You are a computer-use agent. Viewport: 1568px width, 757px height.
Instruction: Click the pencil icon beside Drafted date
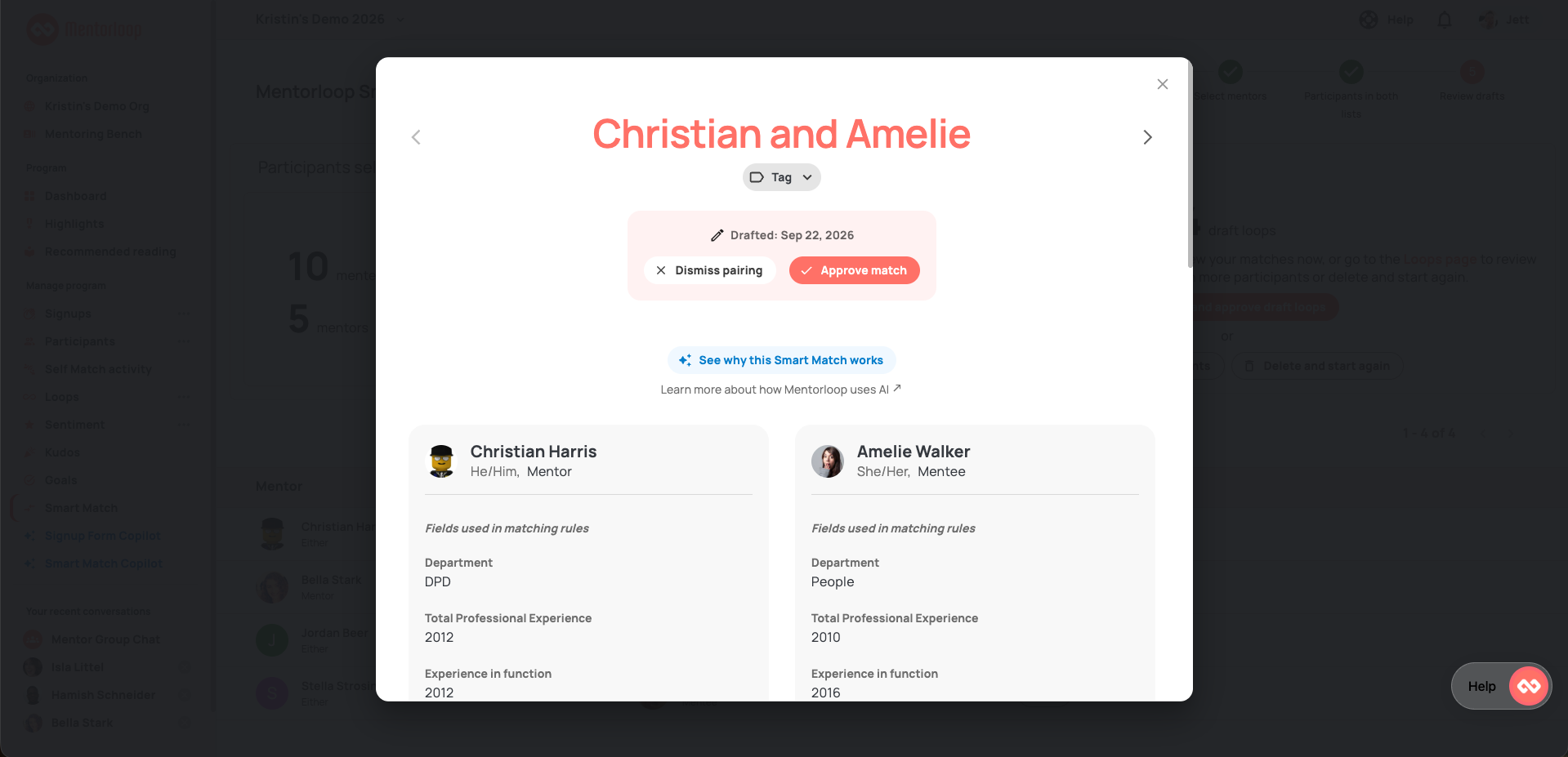[717, 235]
